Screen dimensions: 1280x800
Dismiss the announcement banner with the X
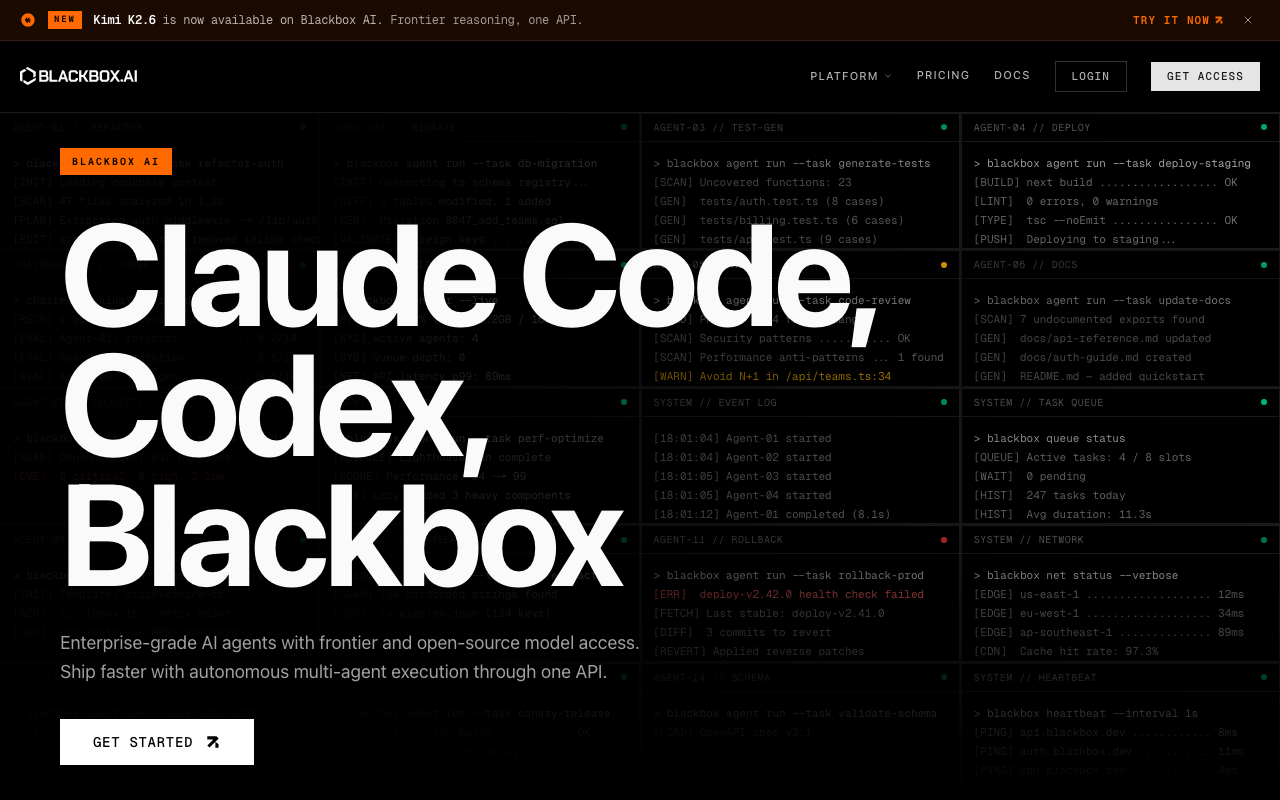coord(1248,20)
